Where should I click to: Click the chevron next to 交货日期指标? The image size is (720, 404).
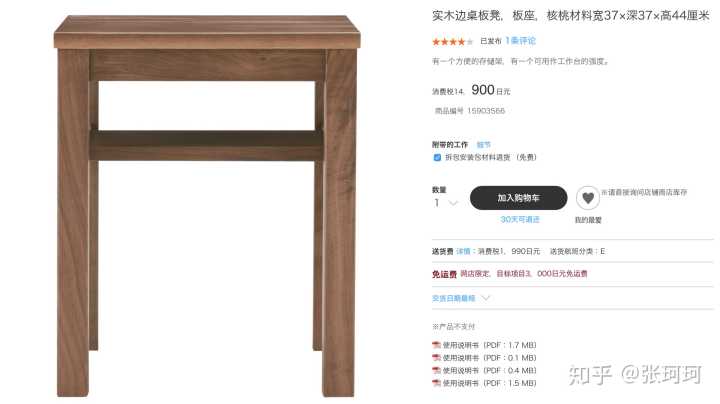point(485,298)
